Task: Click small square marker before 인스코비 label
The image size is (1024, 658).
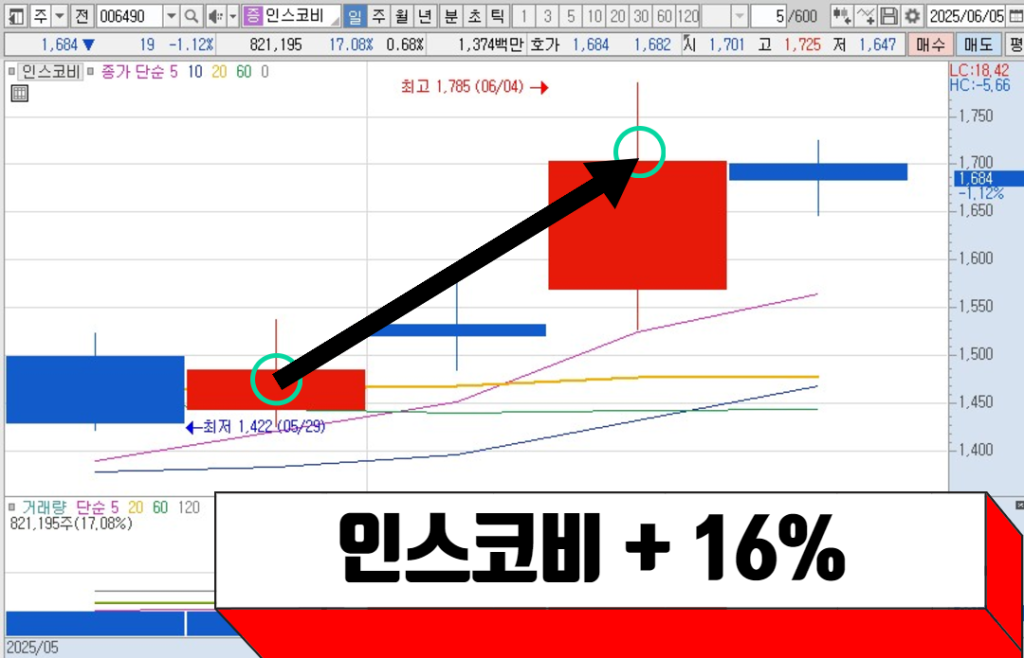Action: [x=12, y=71]
